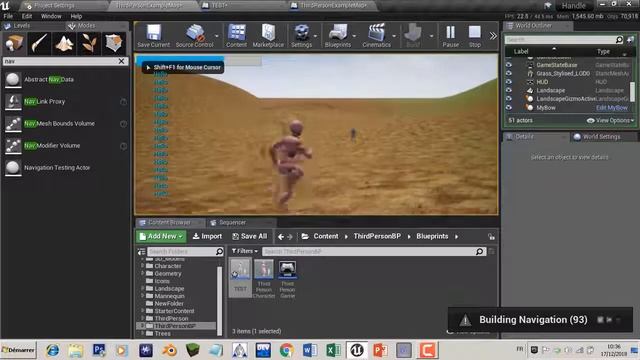Open View Options in World Outliner
The width and height of the screenshot is (640, 360).
(x=610, y=120)
